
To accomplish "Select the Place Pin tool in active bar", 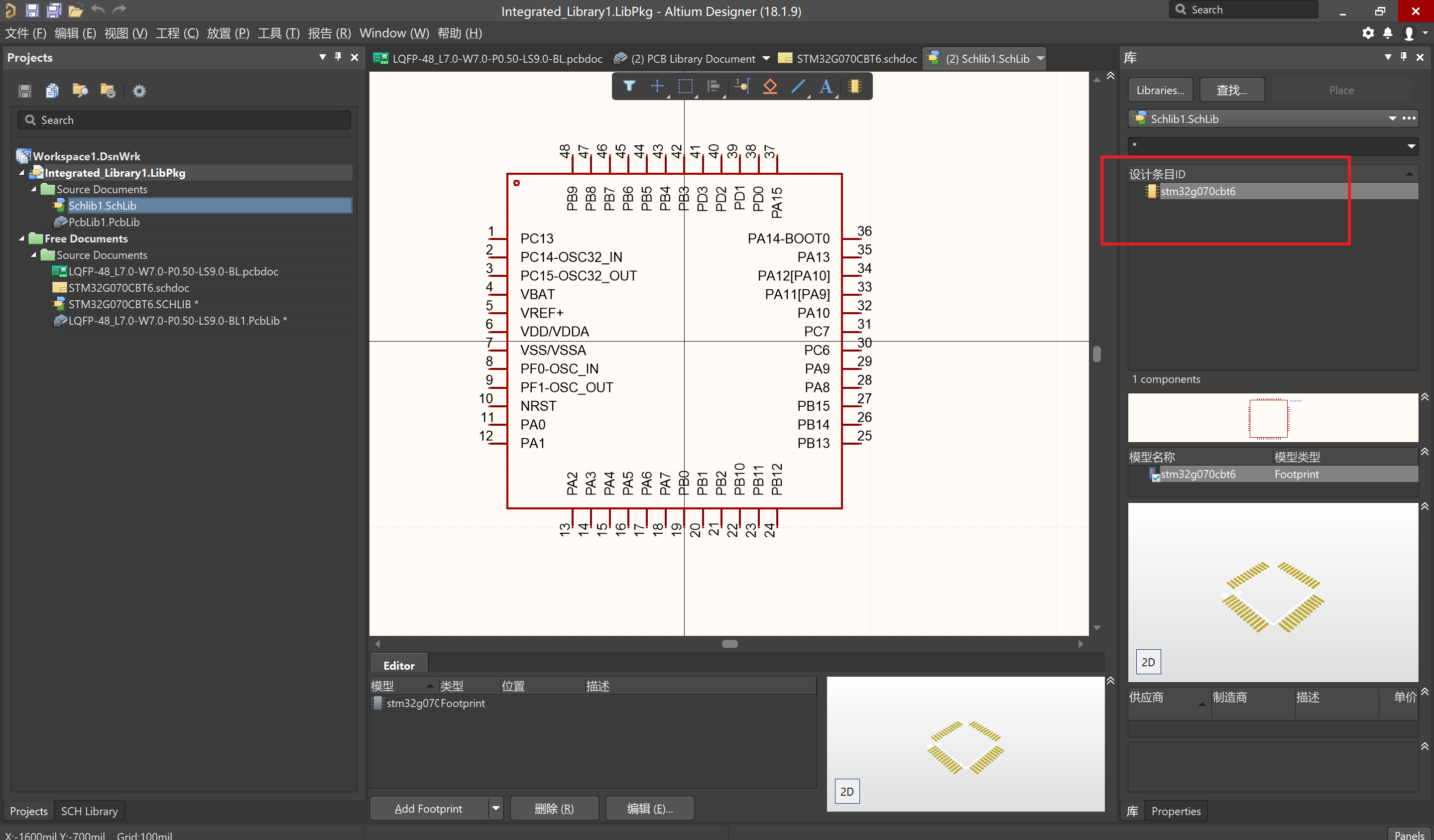I will pos(742,87).
